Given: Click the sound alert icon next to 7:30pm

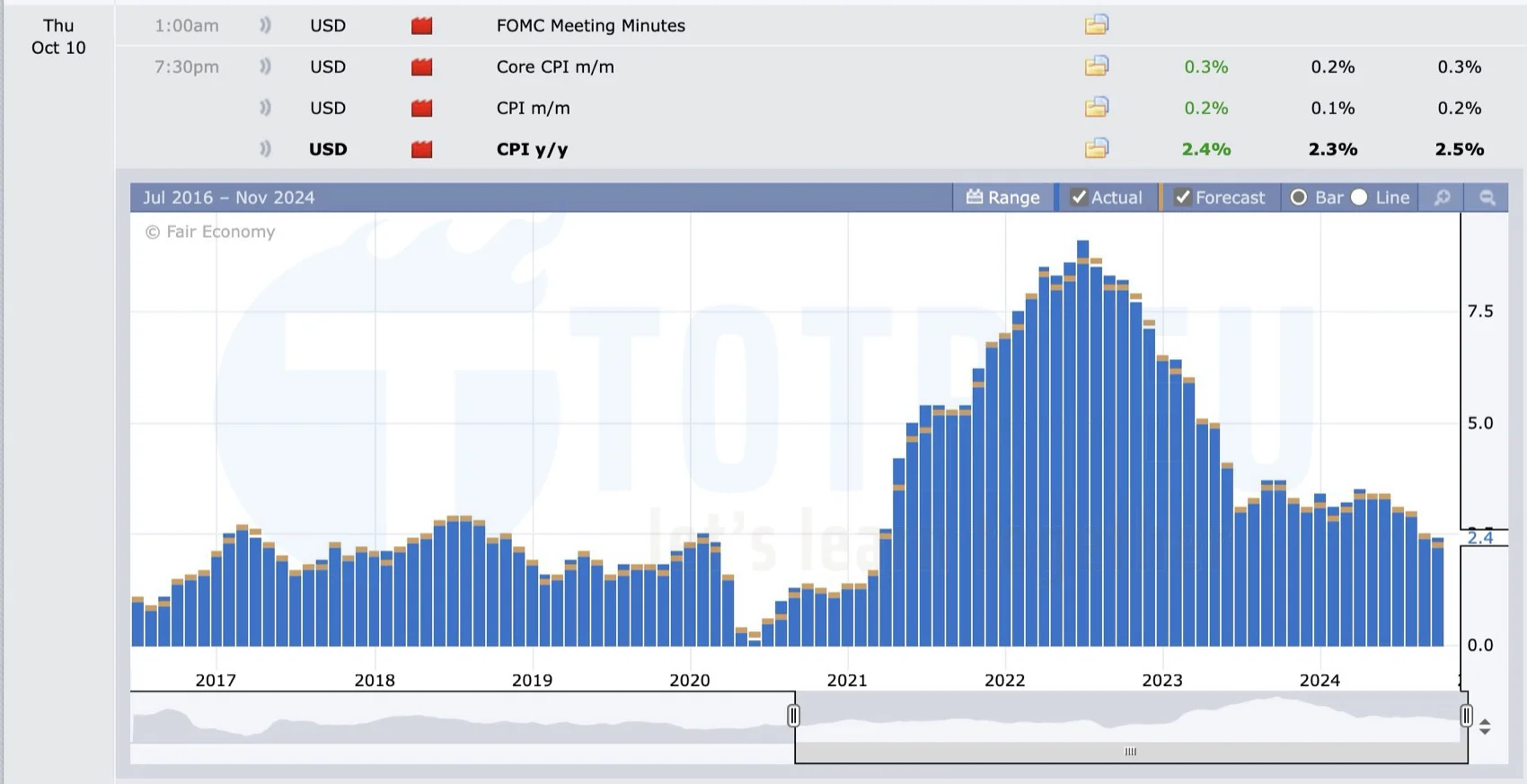Looking at the screenshot, I should (265, 66).
